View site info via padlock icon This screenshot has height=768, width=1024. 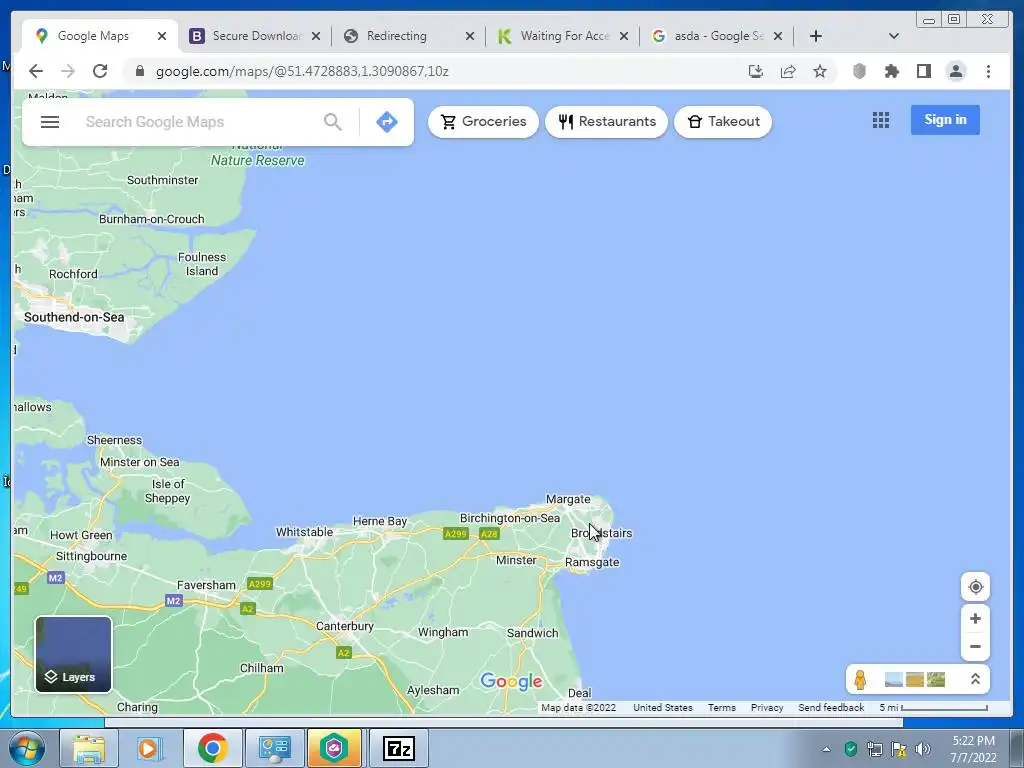(139, 71)
